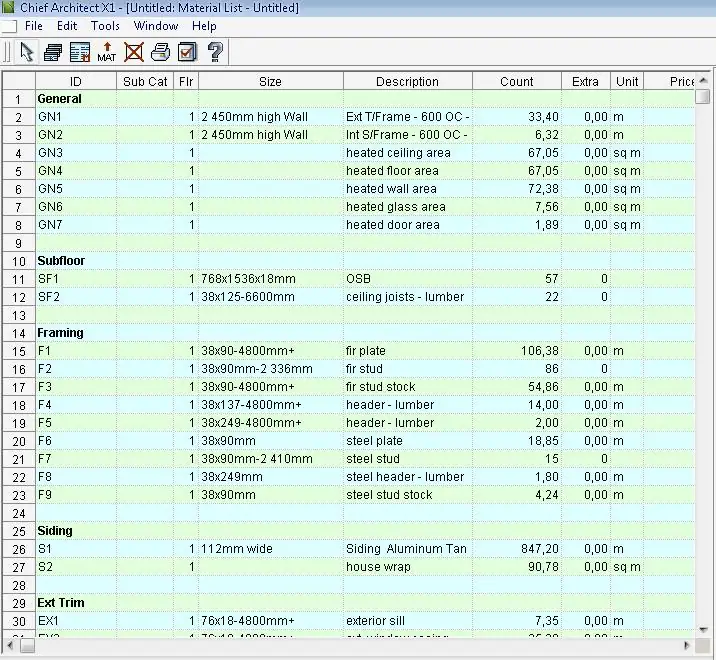Click the 768x1536x18mm size cell
Screen dimensions: 716x660
pos(270,279)
